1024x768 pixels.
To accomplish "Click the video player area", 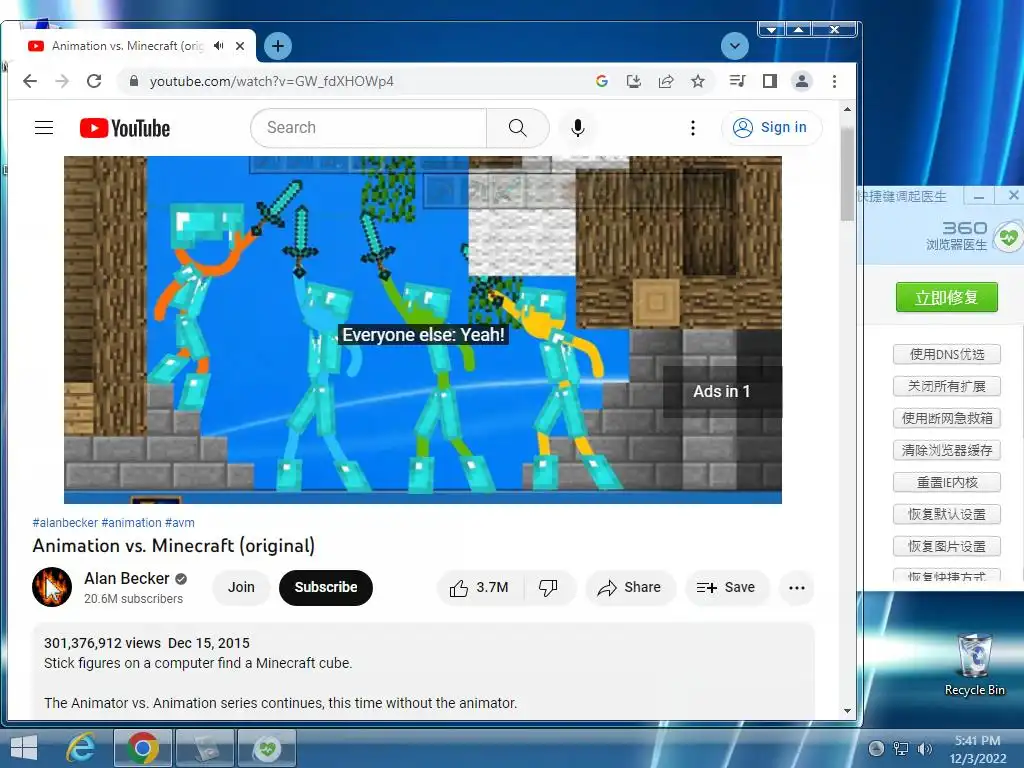I will [423, 330].
